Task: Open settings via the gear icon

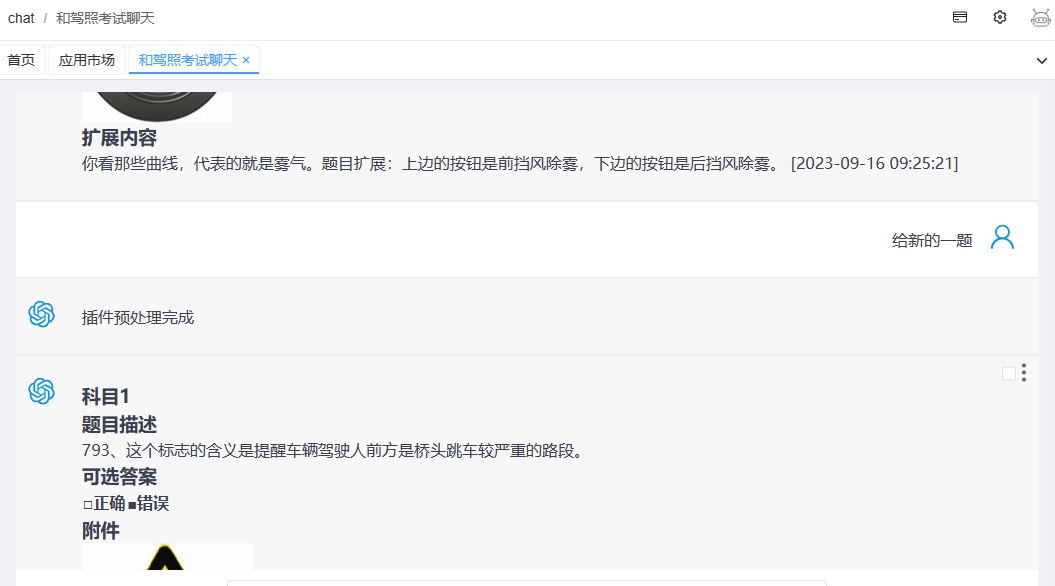Action: point(1000,17)
